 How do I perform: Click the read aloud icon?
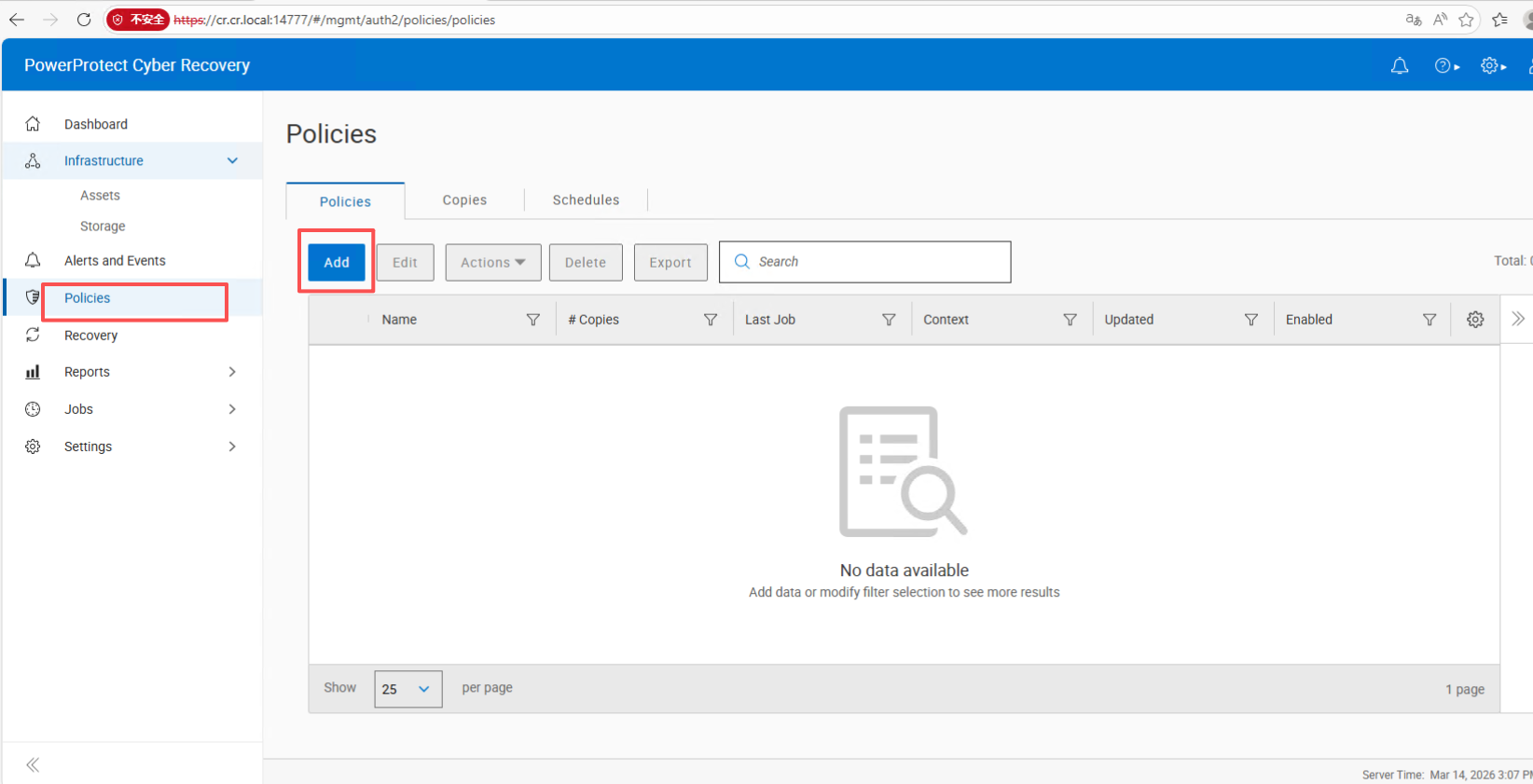(1441, 20)
